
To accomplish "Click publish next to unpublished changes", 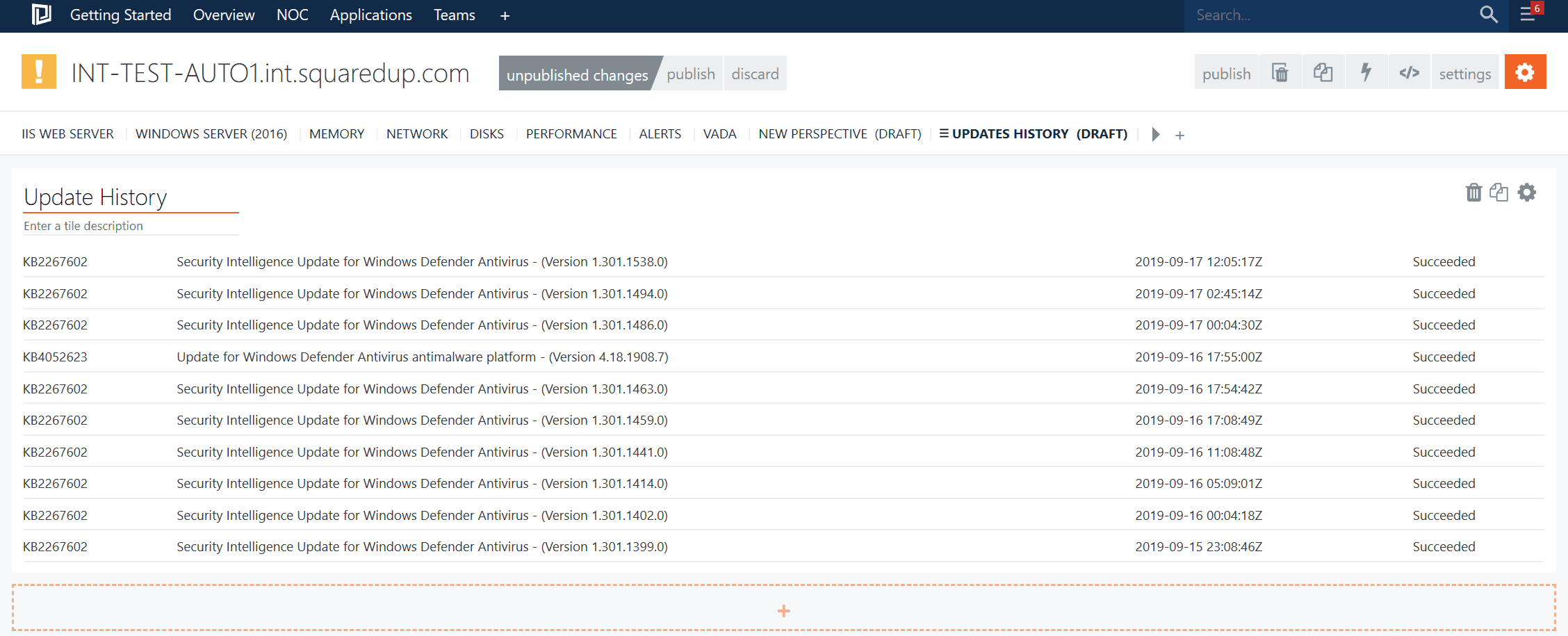I will [x=690, y=74].
